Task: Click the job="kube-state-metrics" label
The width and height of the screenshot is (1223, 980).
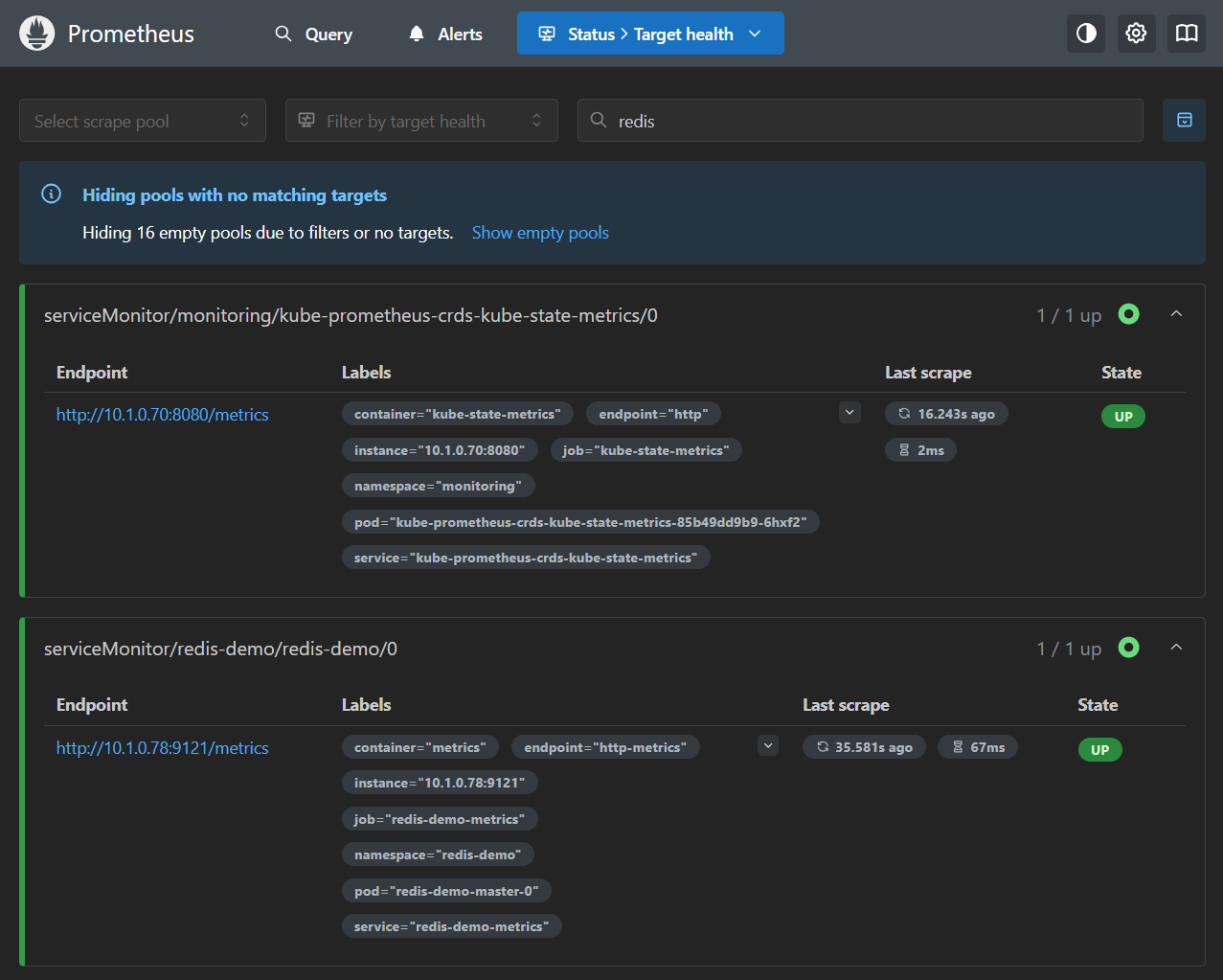Action: 645,450
